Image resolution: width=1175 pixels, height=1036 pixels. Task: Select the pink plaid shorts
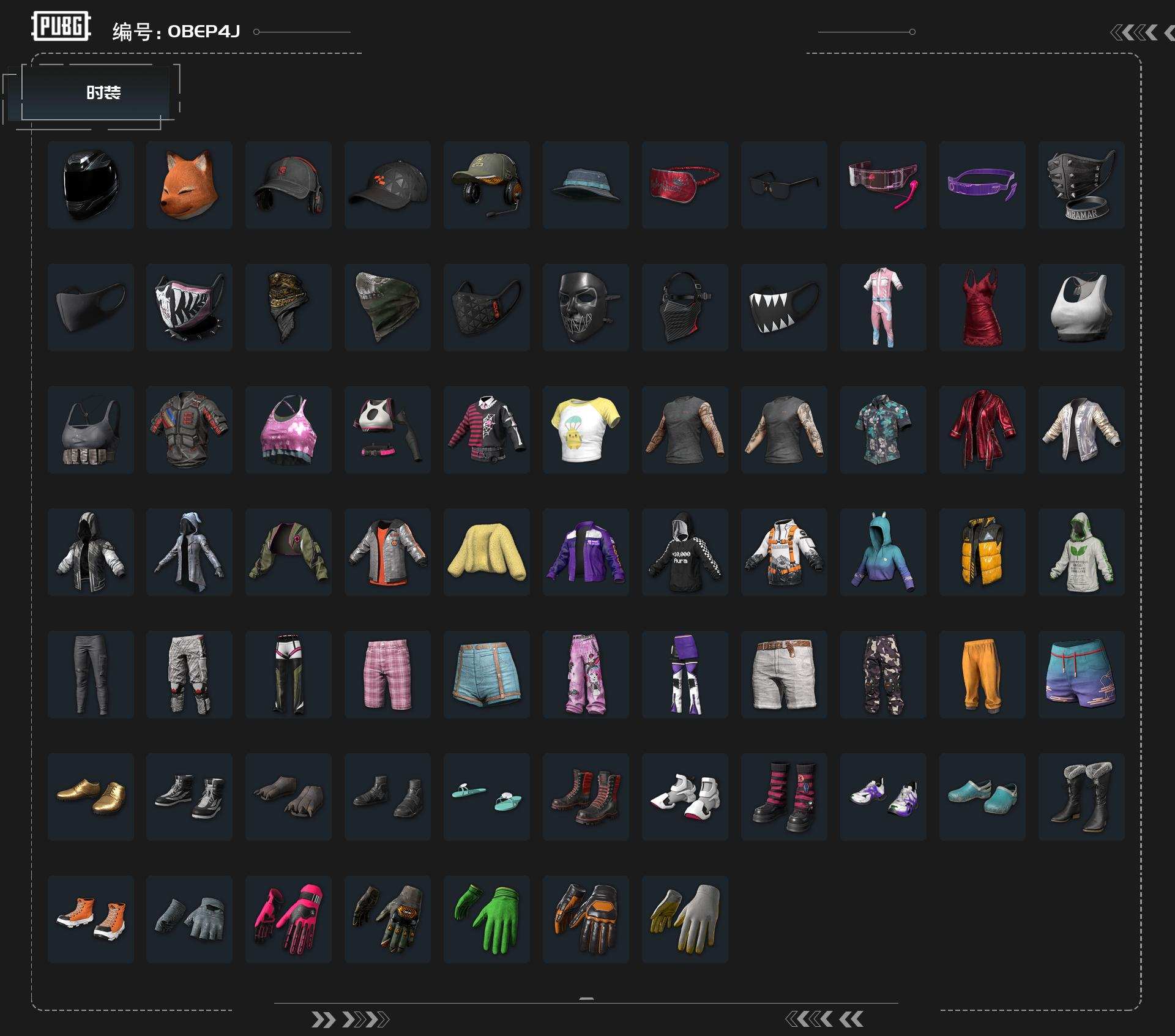pyautogui.click(x=387, y=674)
